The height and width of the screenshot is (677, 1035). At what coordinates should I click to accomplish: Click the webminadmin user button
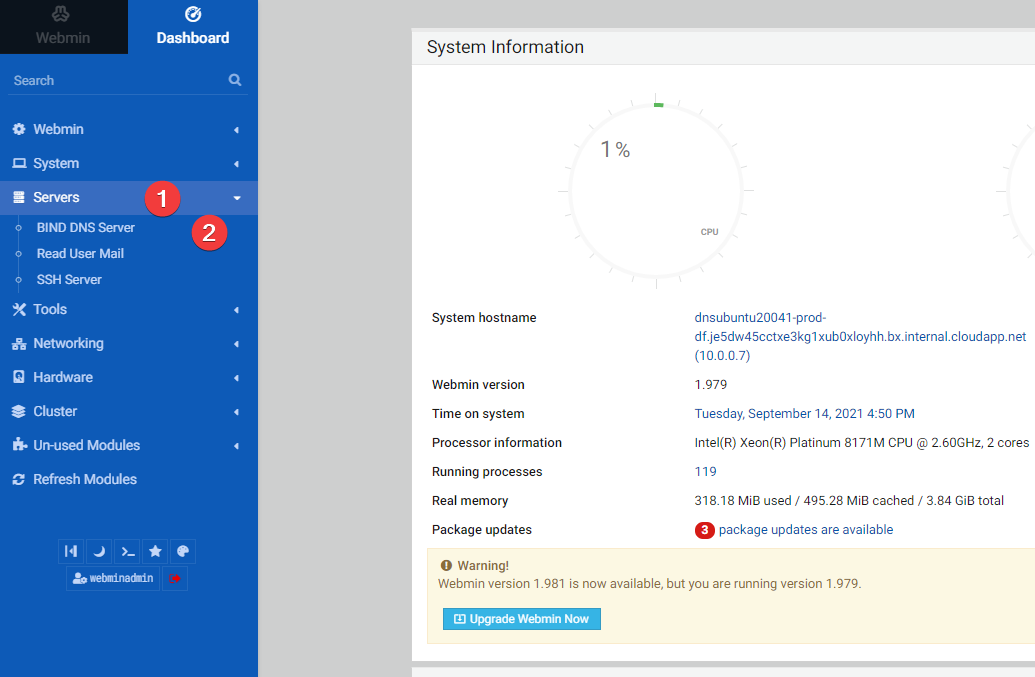[x=113, y=579]
